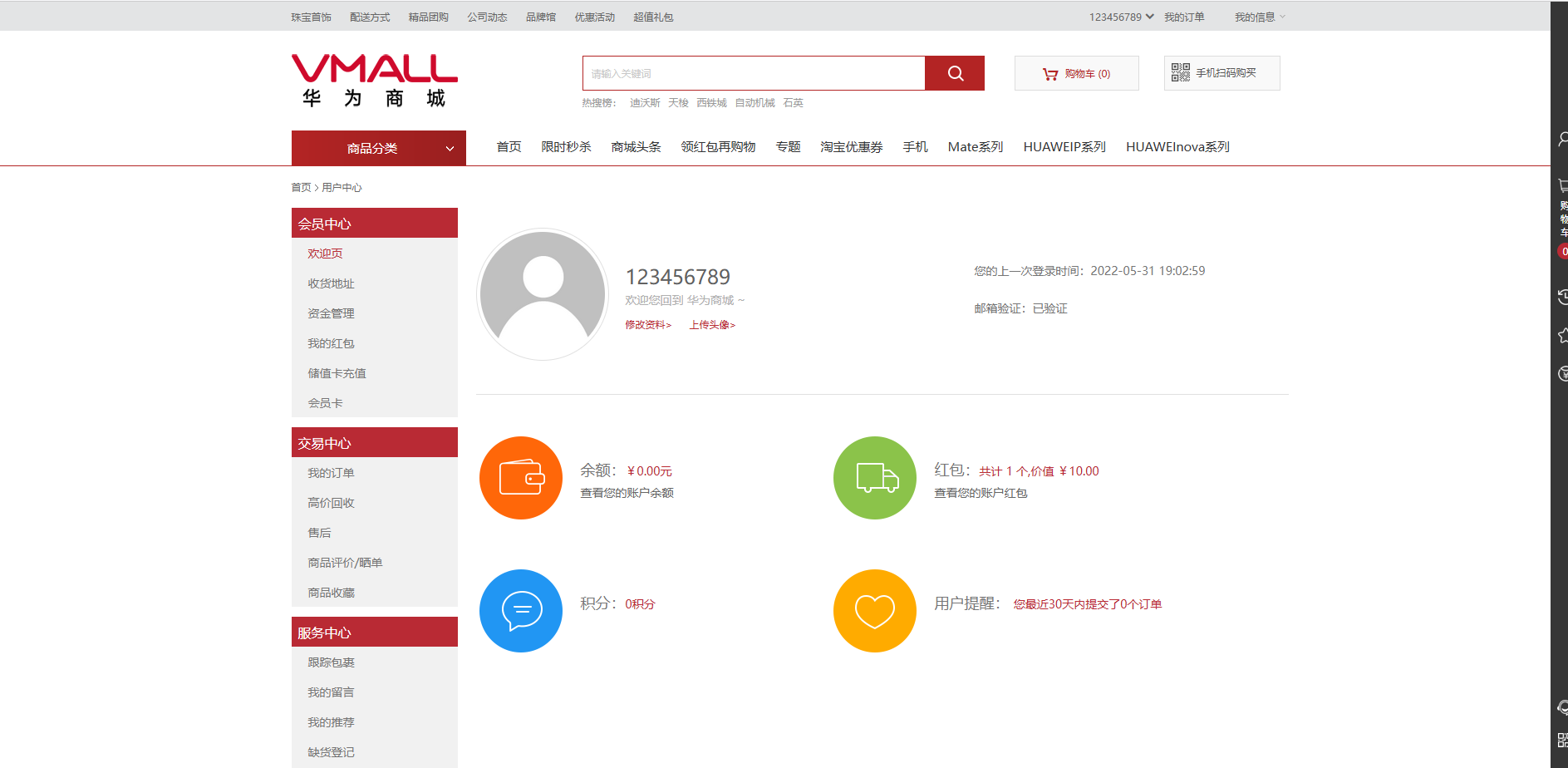Viewport: 1568px width, 768px height.
Task: Select 收货地址 in the sidebar
Action: point(331,283)
